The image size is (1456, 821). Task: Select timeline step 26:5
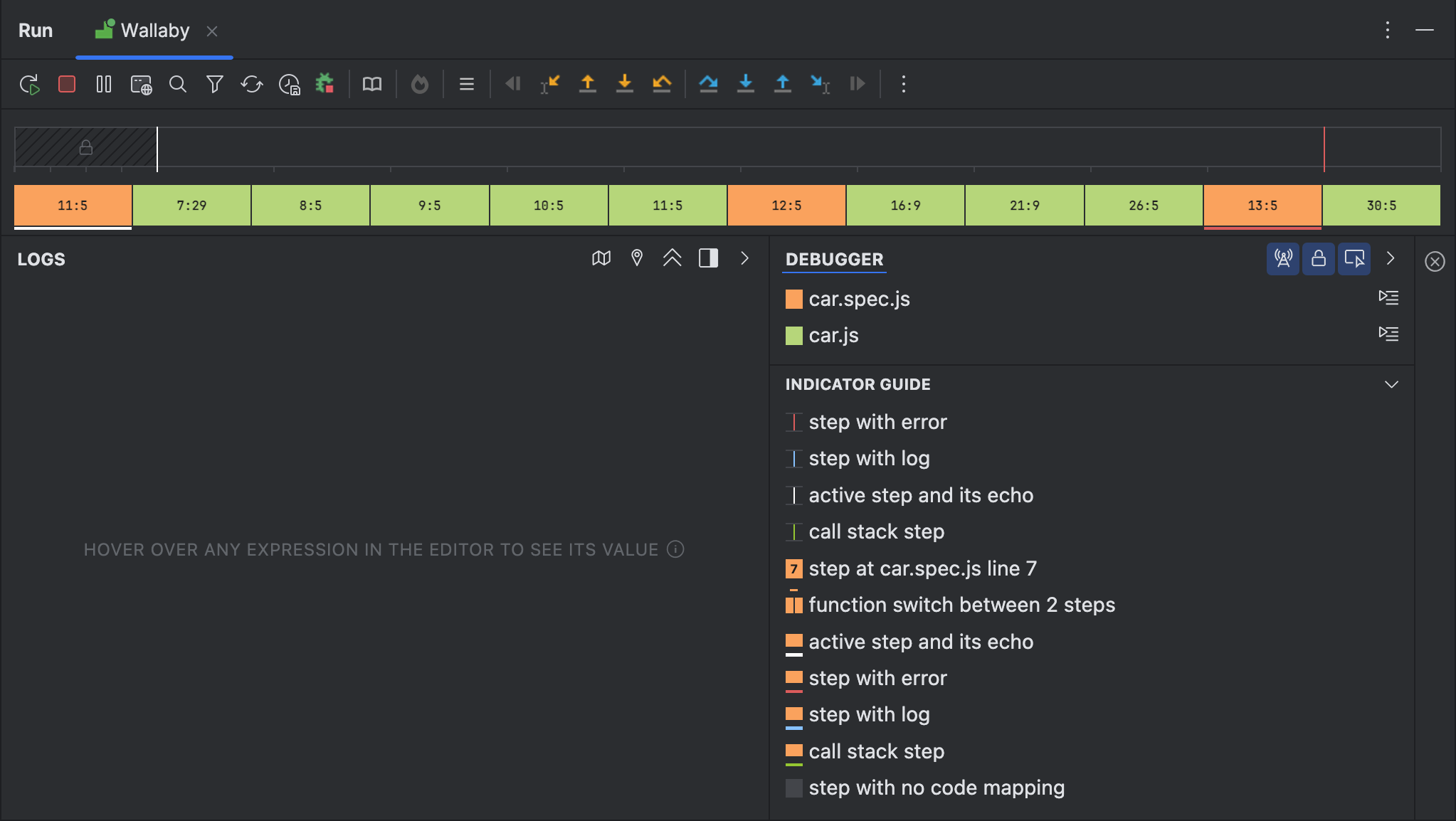pos(1144,206)
